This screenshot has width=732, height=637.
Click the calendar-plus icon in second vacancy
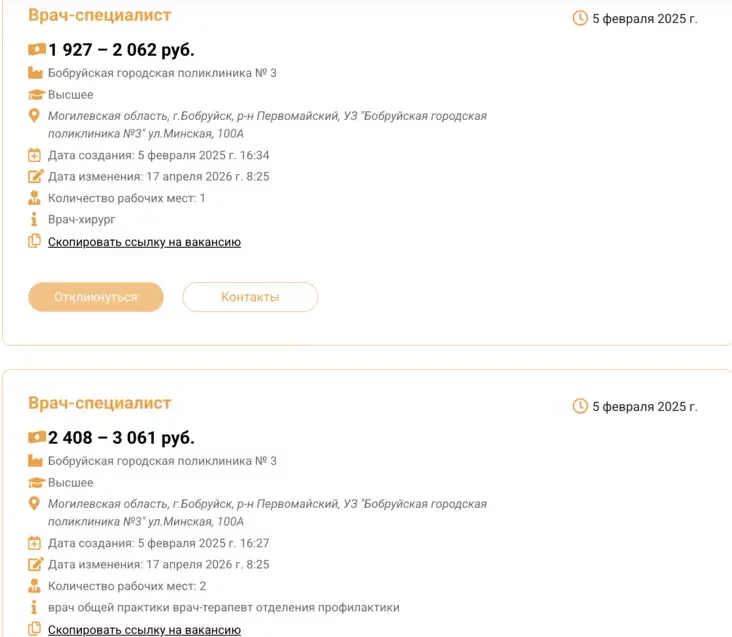(35, 543)
